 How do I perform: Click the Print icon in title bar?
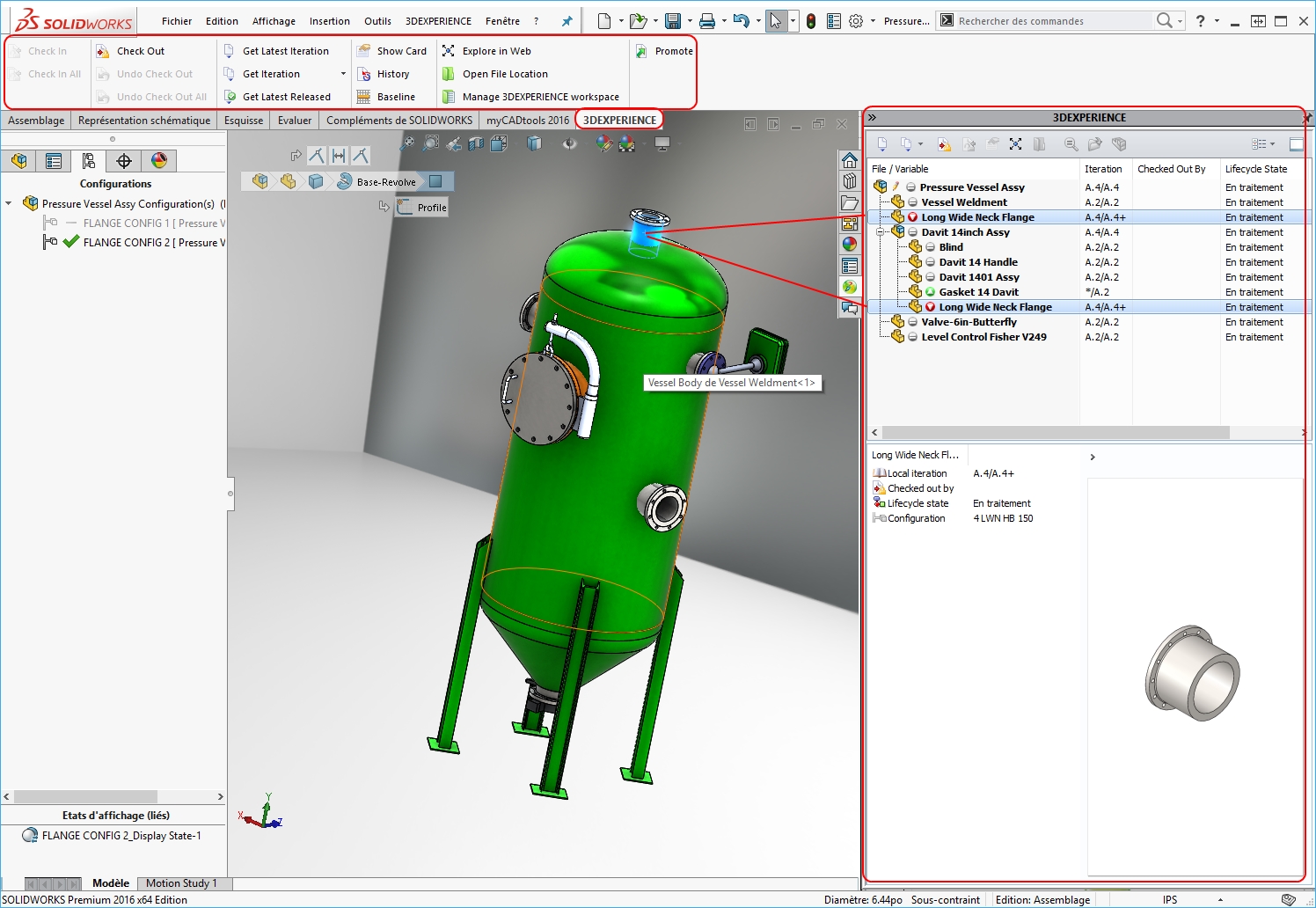[707, 21]
